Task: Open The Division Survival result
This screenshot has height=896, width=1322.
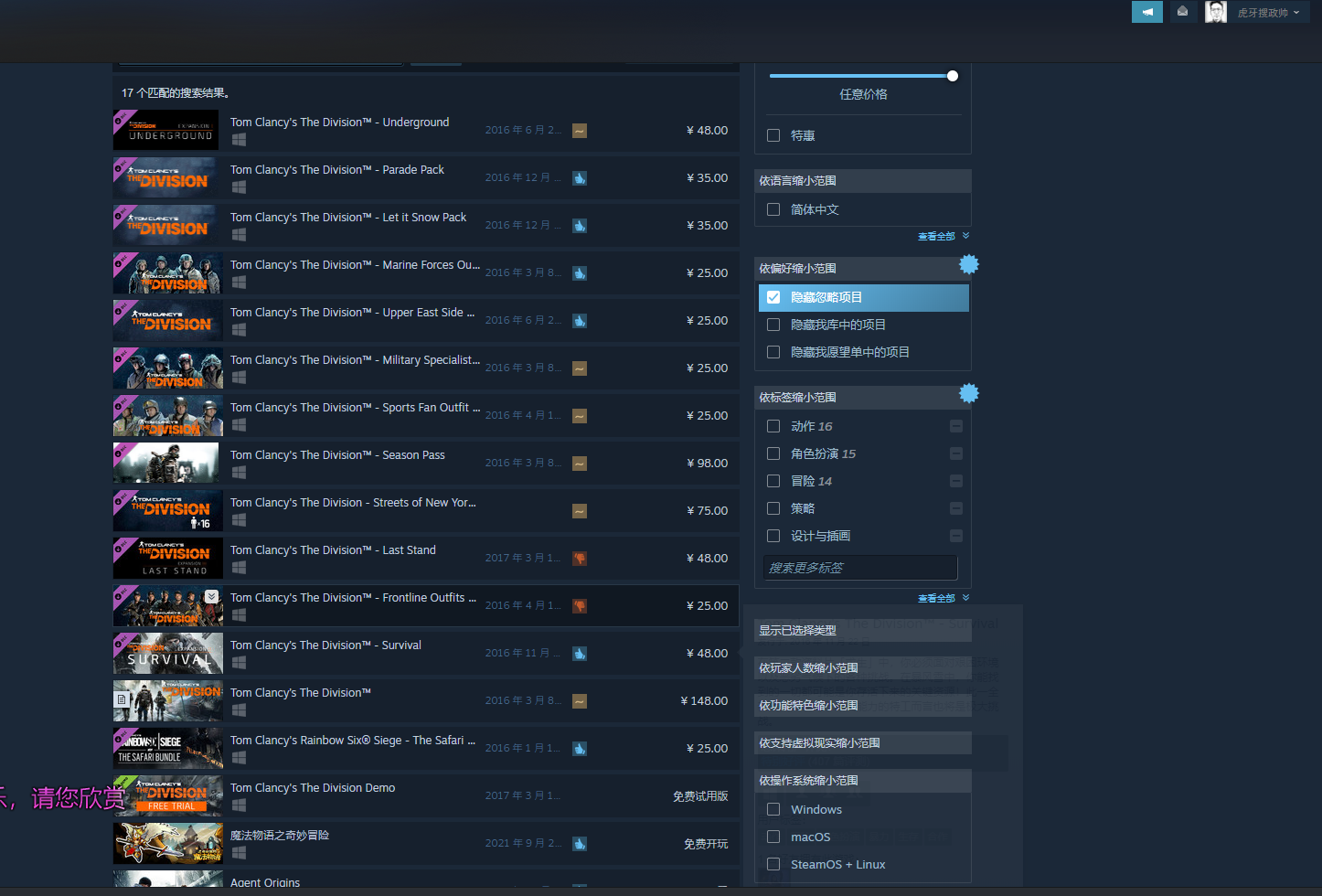Action: coord(426,653)
